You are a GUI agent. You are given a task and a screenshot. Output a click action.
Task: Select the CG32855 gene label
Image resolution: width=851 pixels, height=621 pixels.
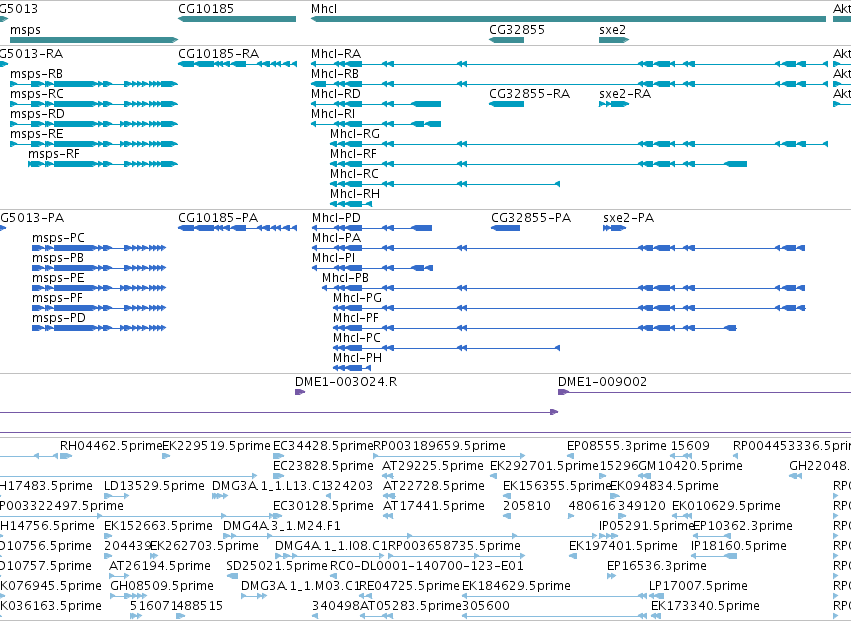tap(517, 29)
